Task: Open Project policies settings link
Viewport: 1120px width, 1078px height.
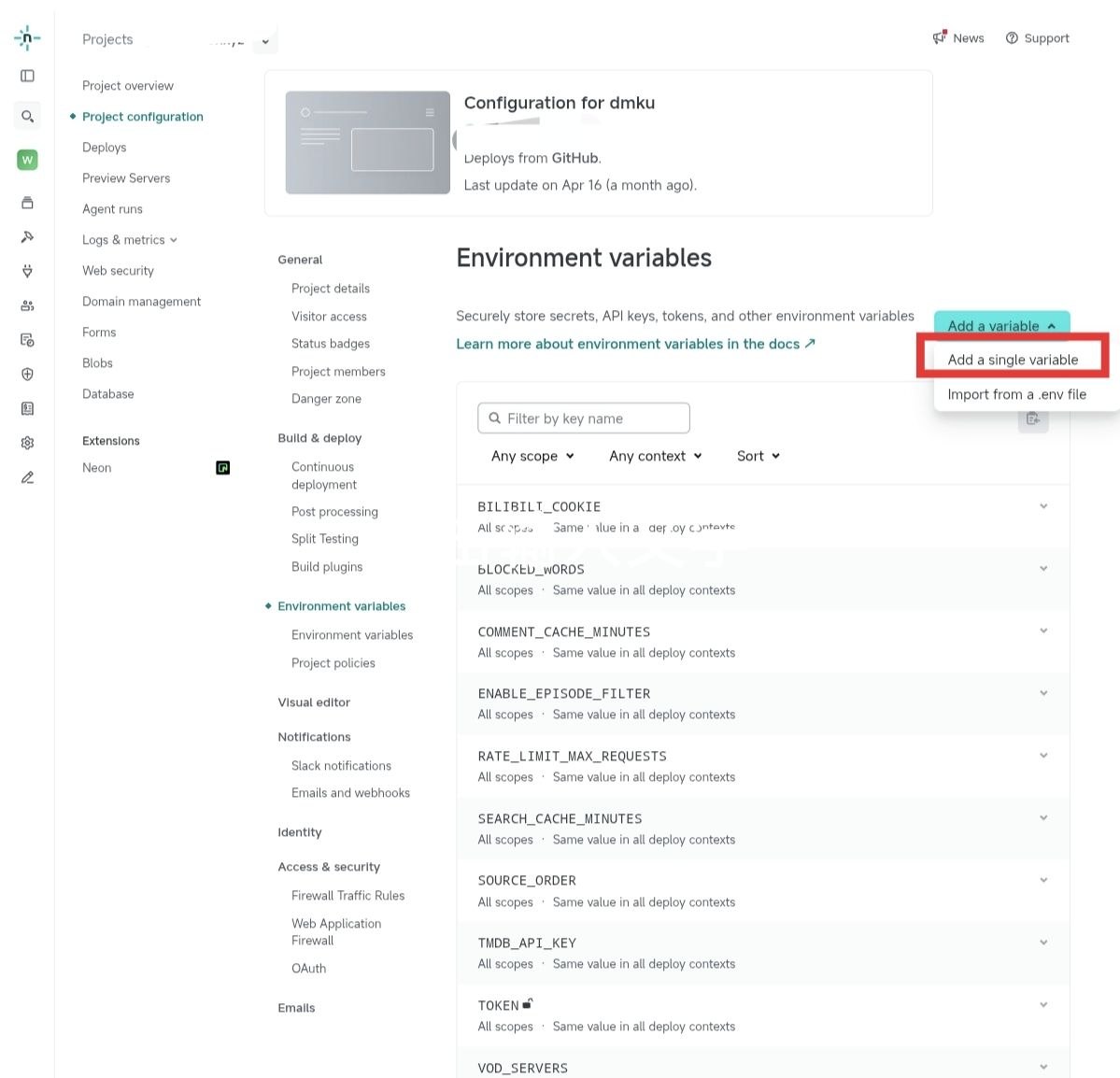Action: (x=333, y=663)
